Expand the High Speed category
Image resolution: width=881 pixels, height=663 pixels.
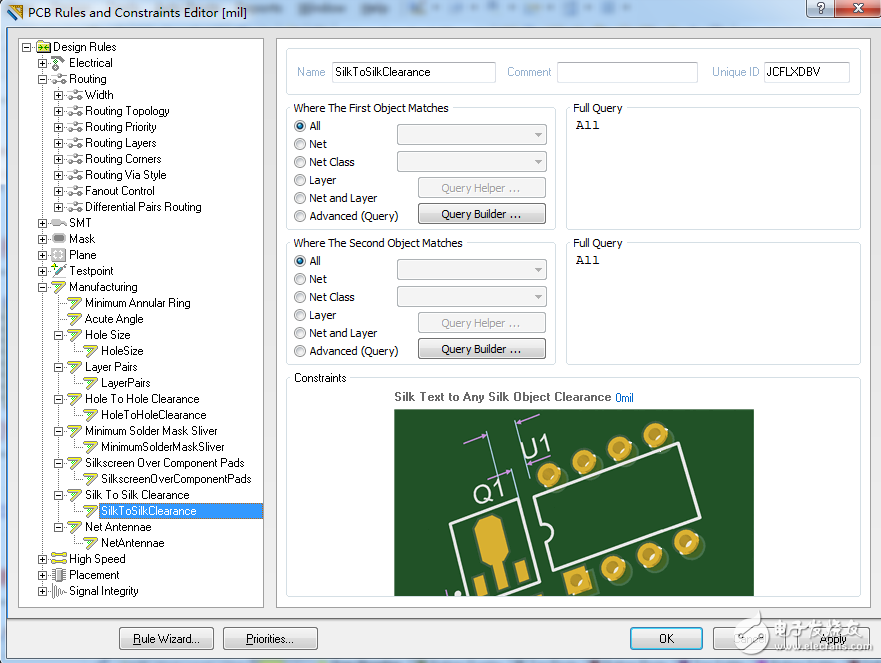point(42,559)
